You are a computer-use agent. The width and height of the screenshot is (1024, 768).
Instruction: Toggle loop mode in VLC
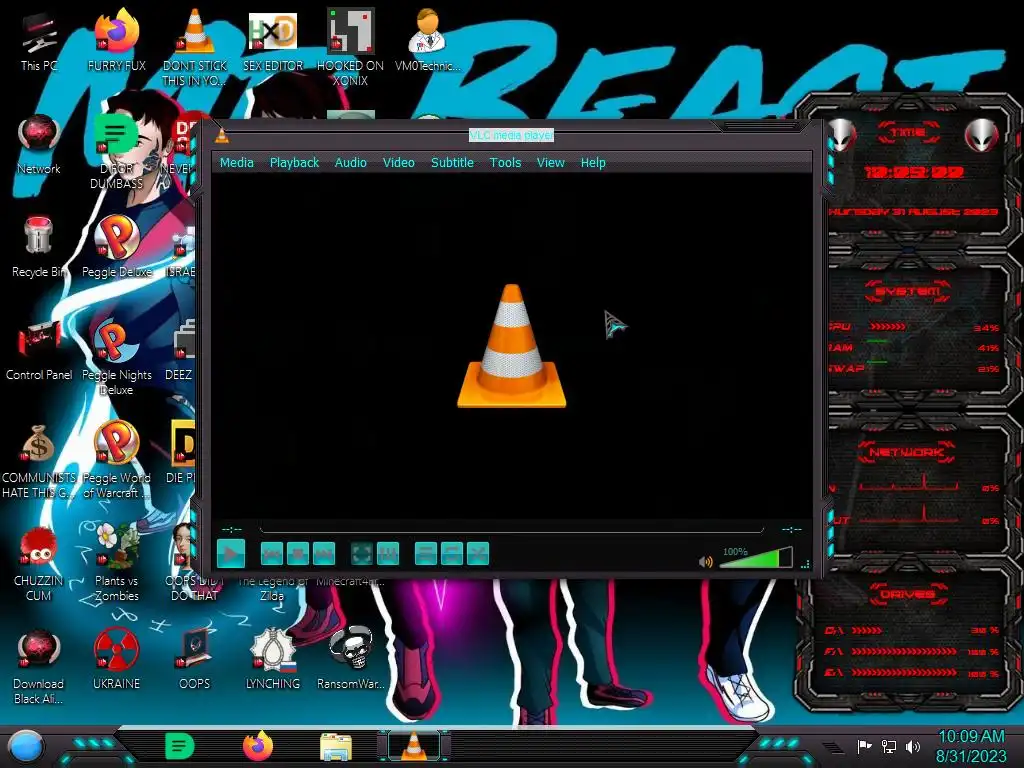(x=452, y=554)
